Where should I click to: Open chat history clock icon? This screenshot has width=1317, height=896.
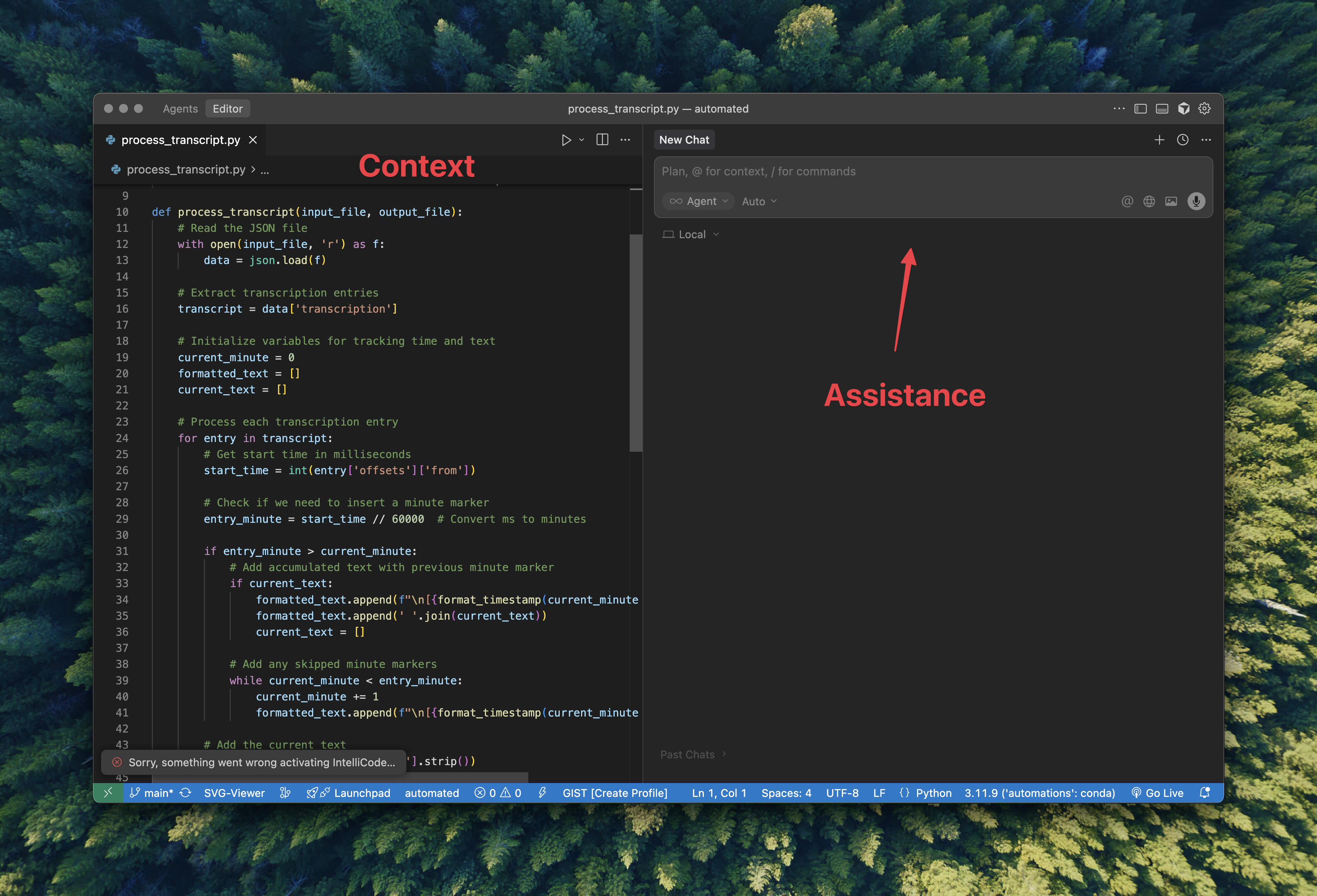[1182, 140]
